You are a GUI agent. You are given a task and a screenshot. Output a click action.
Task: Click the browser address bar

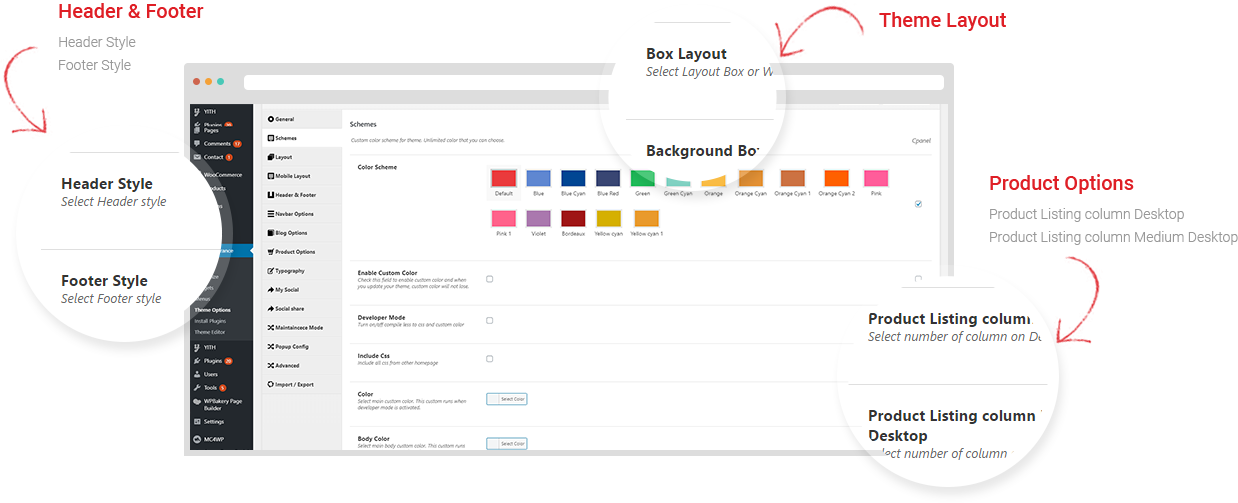click(594, 82)
